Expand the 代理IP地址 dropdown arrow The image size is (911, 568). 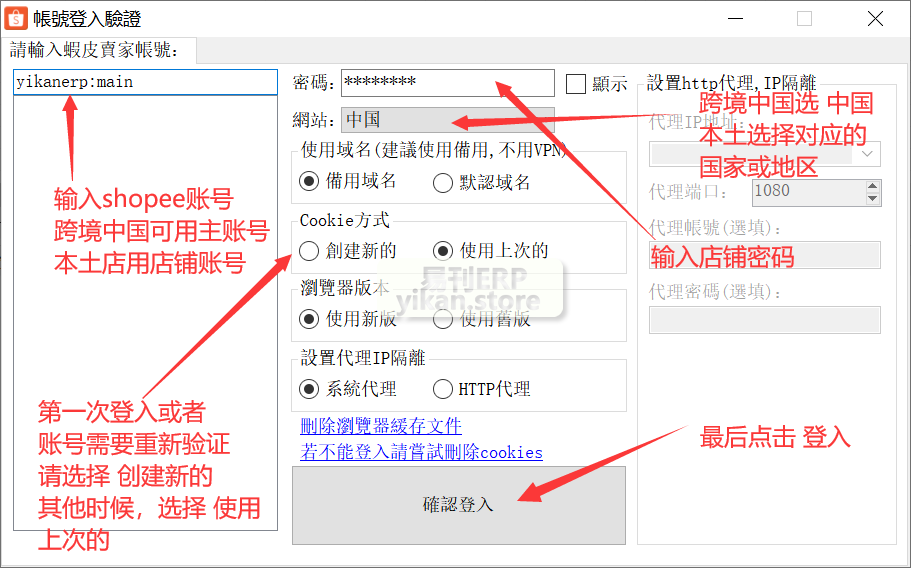(868, 153)
